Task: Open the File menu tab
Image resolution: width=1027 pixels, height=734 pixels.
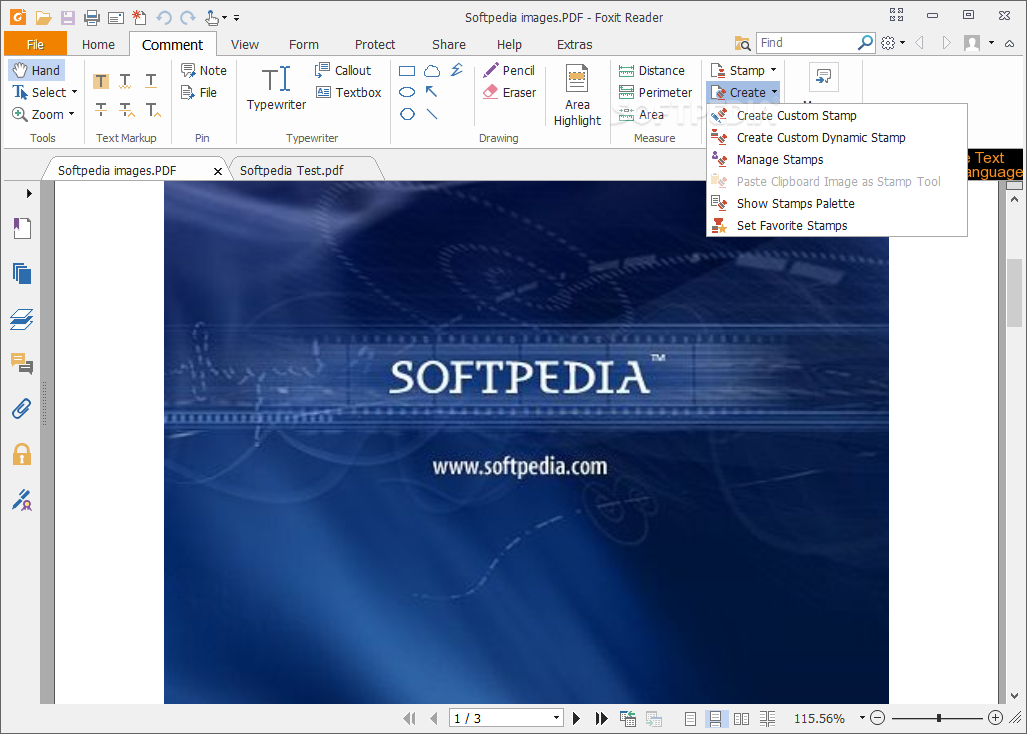Action: coord(35,44)
